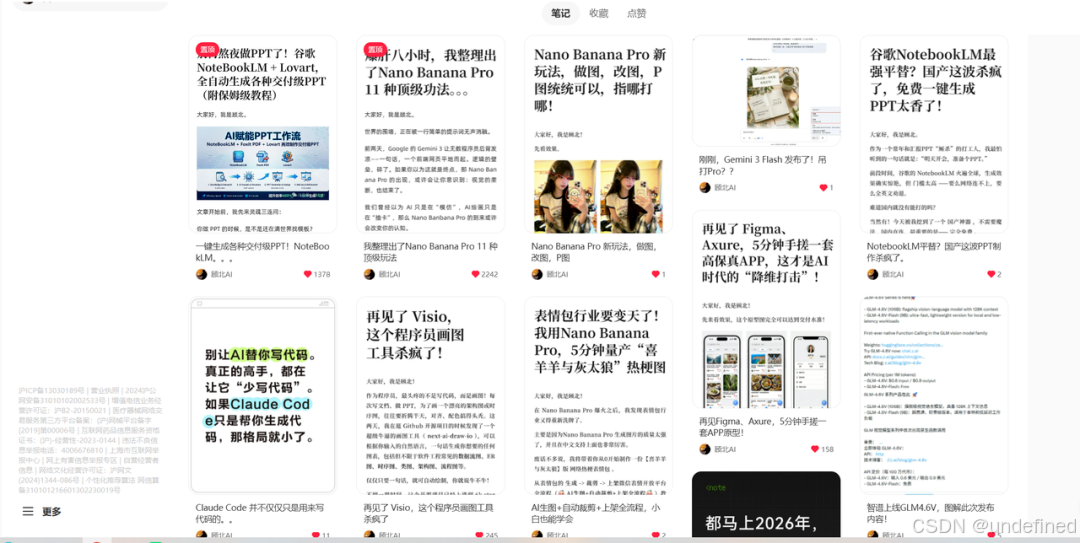
Task: Open title 刚刚，Gemini 3 Flash 发布了
Action: 761,164
